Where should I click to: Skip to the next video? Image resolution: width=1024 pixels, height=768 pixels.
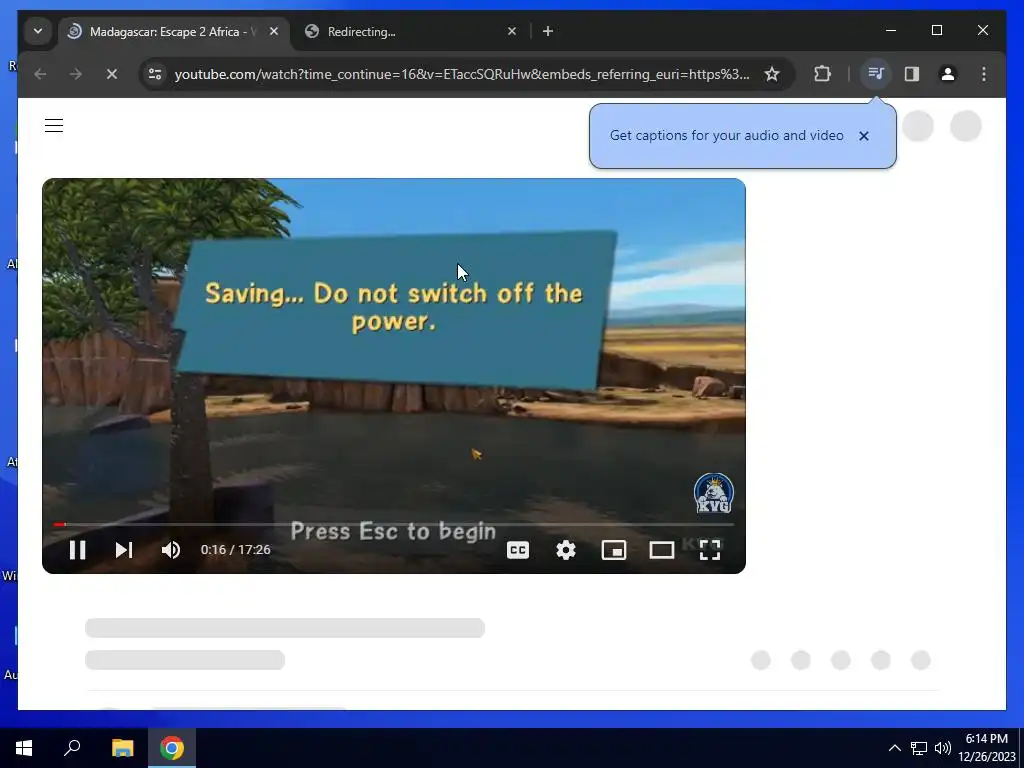coord(124,550)
